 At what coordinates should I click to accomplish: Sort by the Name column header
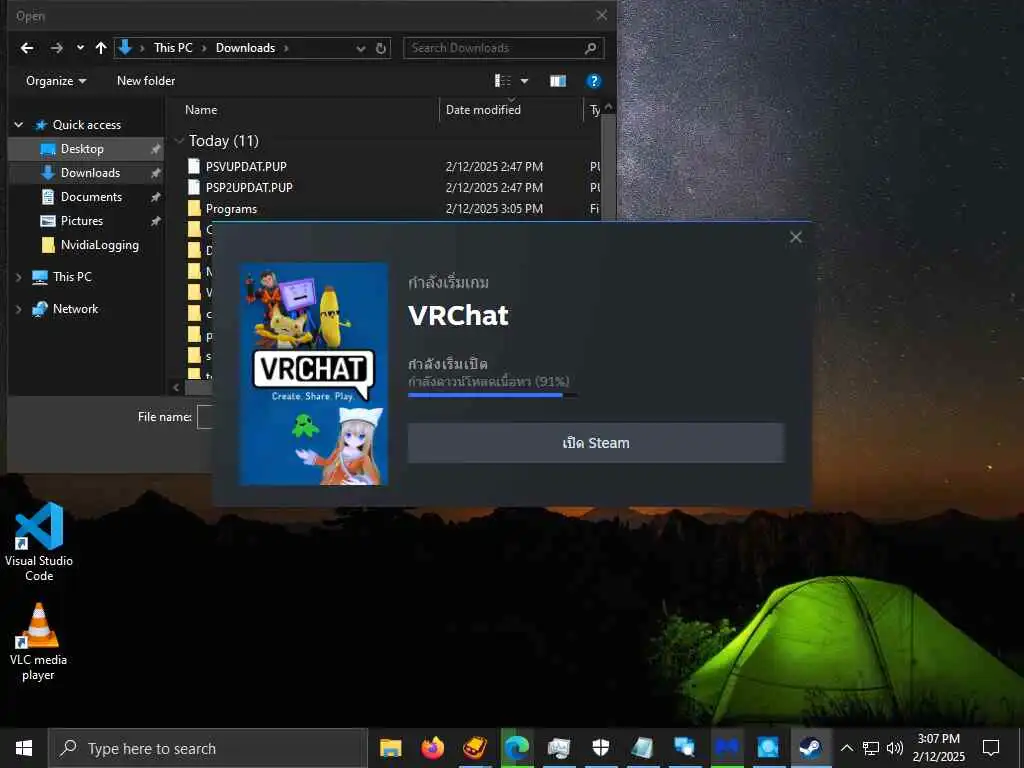point(201,110)
